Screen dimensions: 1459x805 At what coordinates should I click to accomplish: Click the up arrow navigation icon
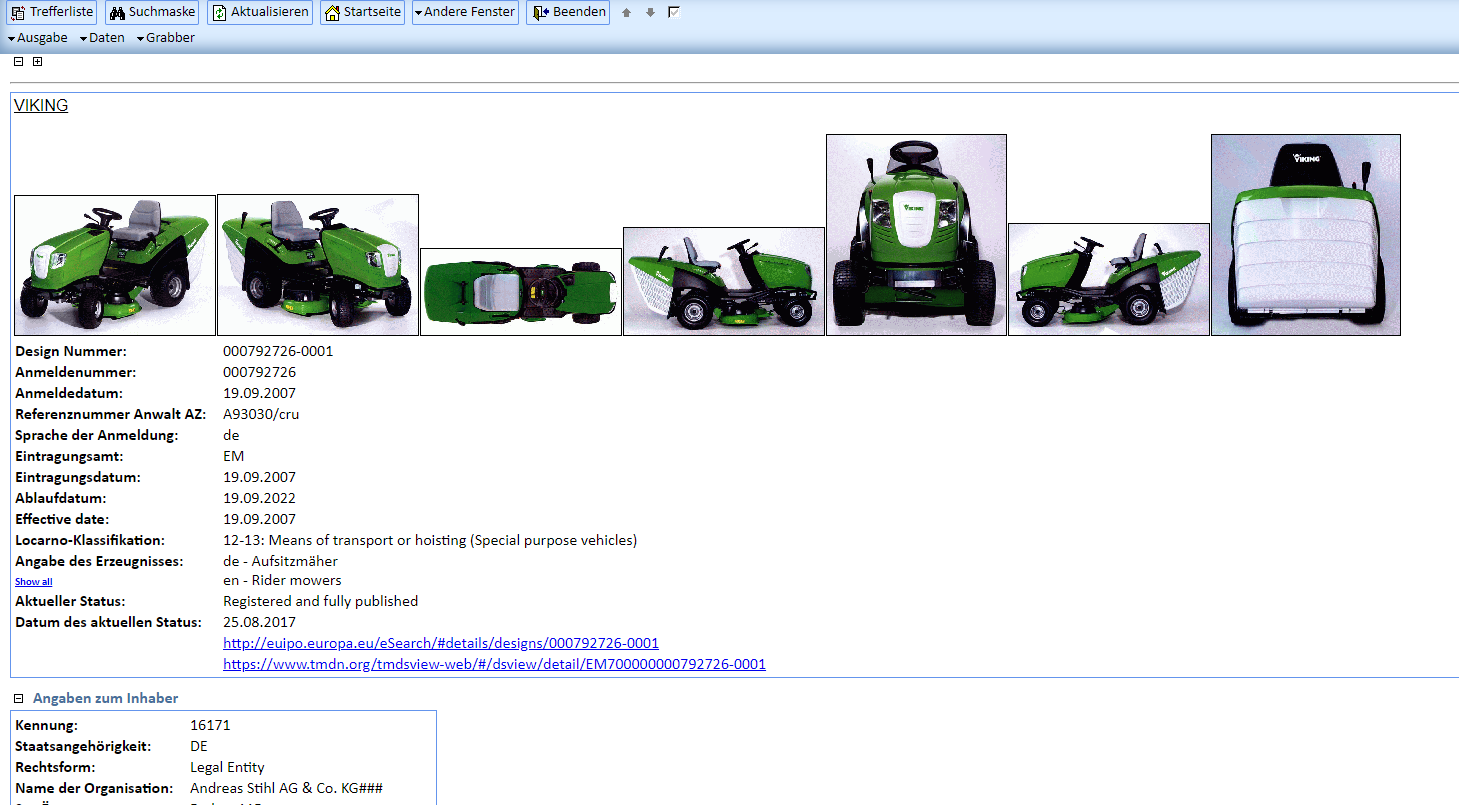pos(627,13)
